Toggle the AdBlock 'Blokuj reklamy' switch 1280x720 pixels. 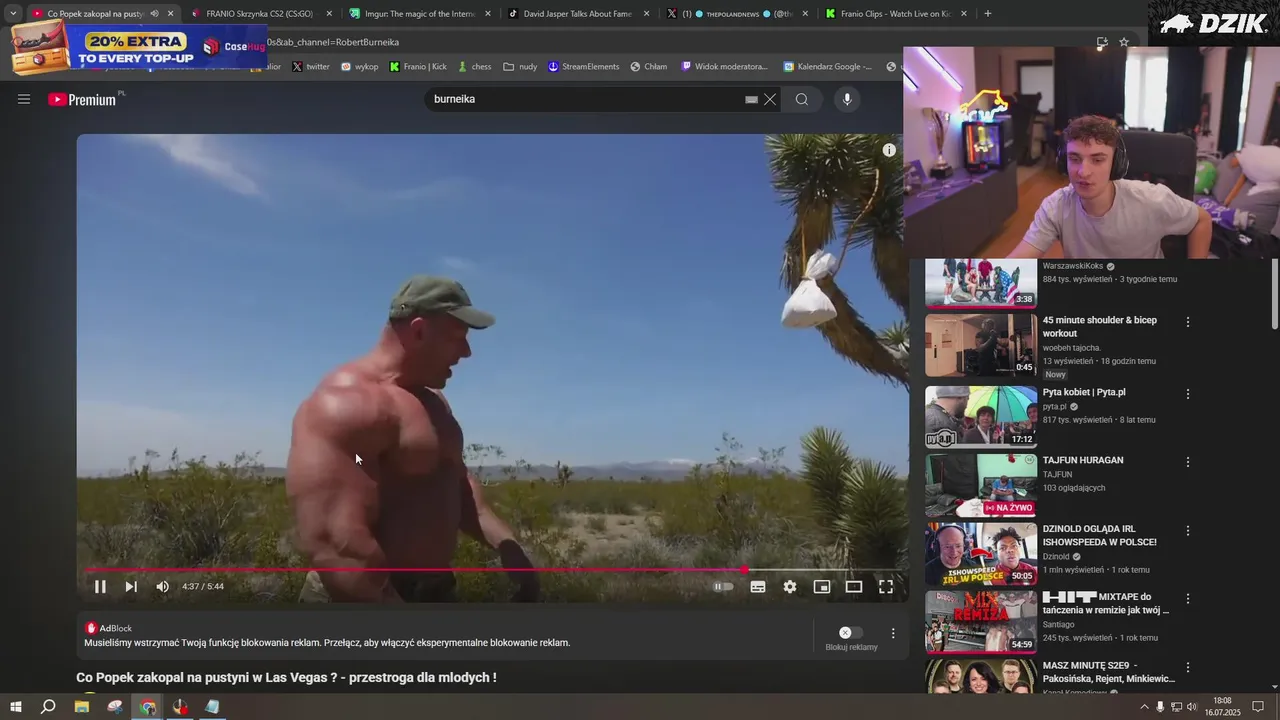(x=850, y=633)
